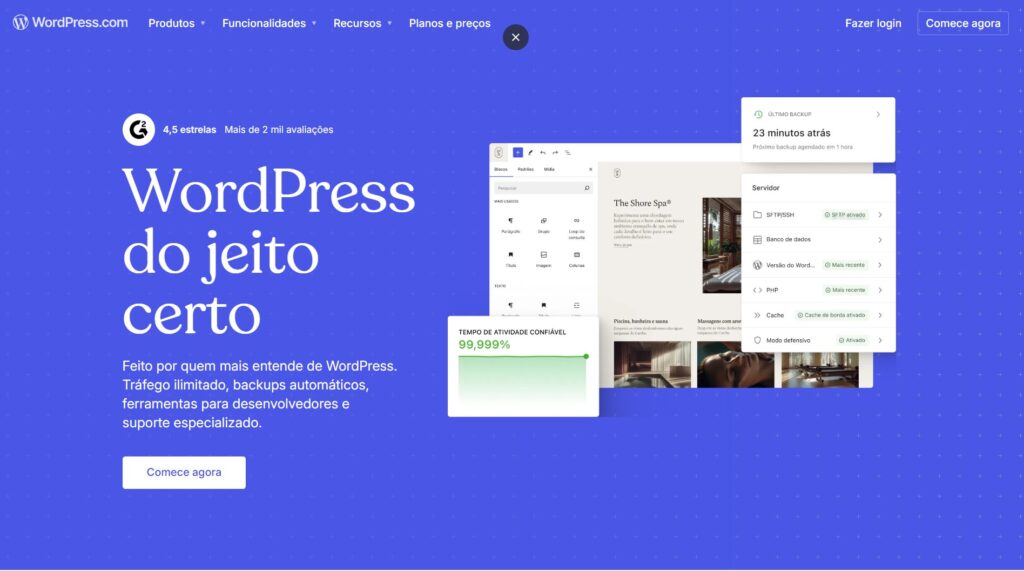Expand the Último backup card chevron
The height and width of the screenshot is (571, 1024).
(x=878, y=114)
